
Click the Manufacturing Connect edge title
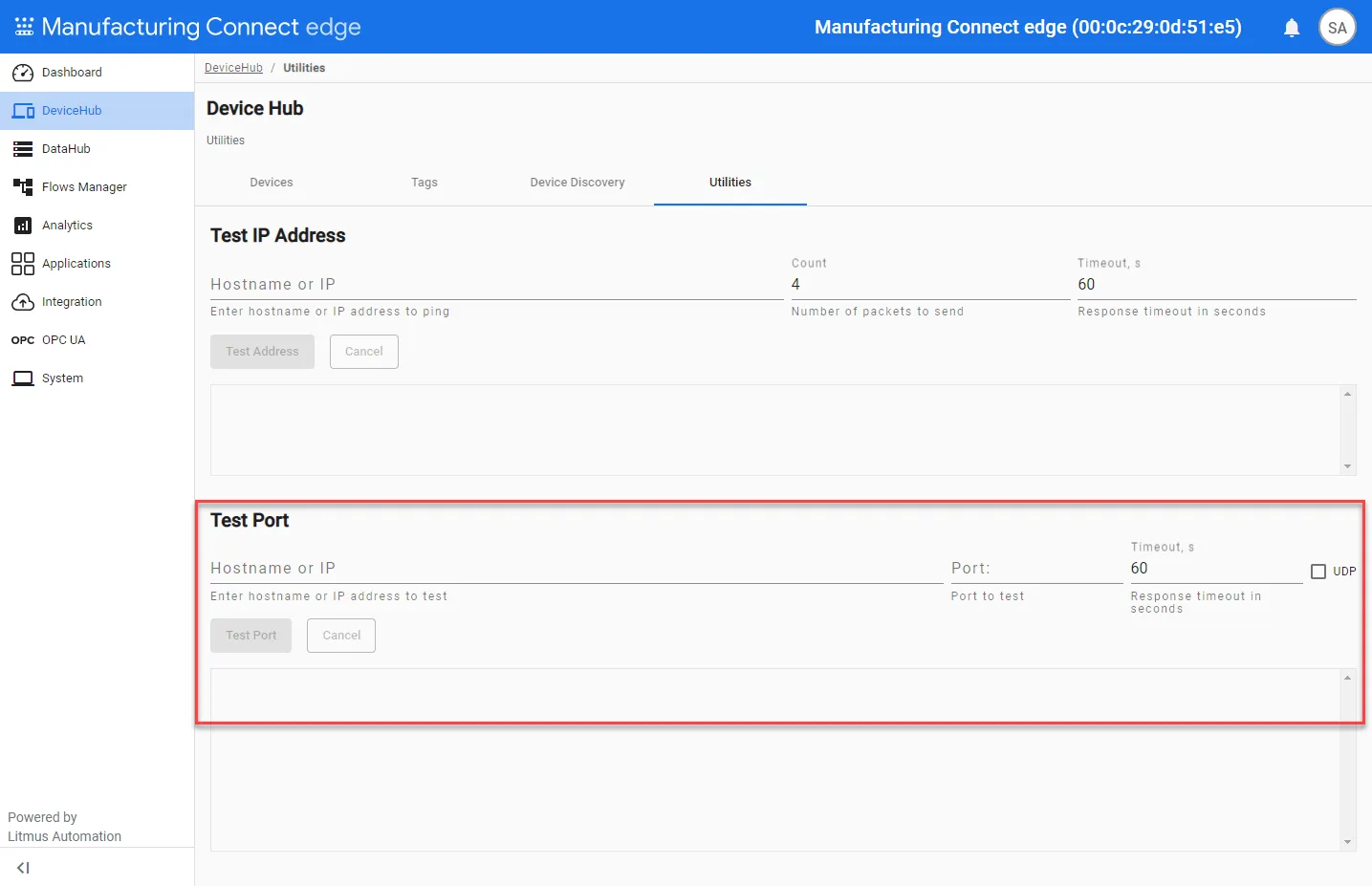coord(202,27)
